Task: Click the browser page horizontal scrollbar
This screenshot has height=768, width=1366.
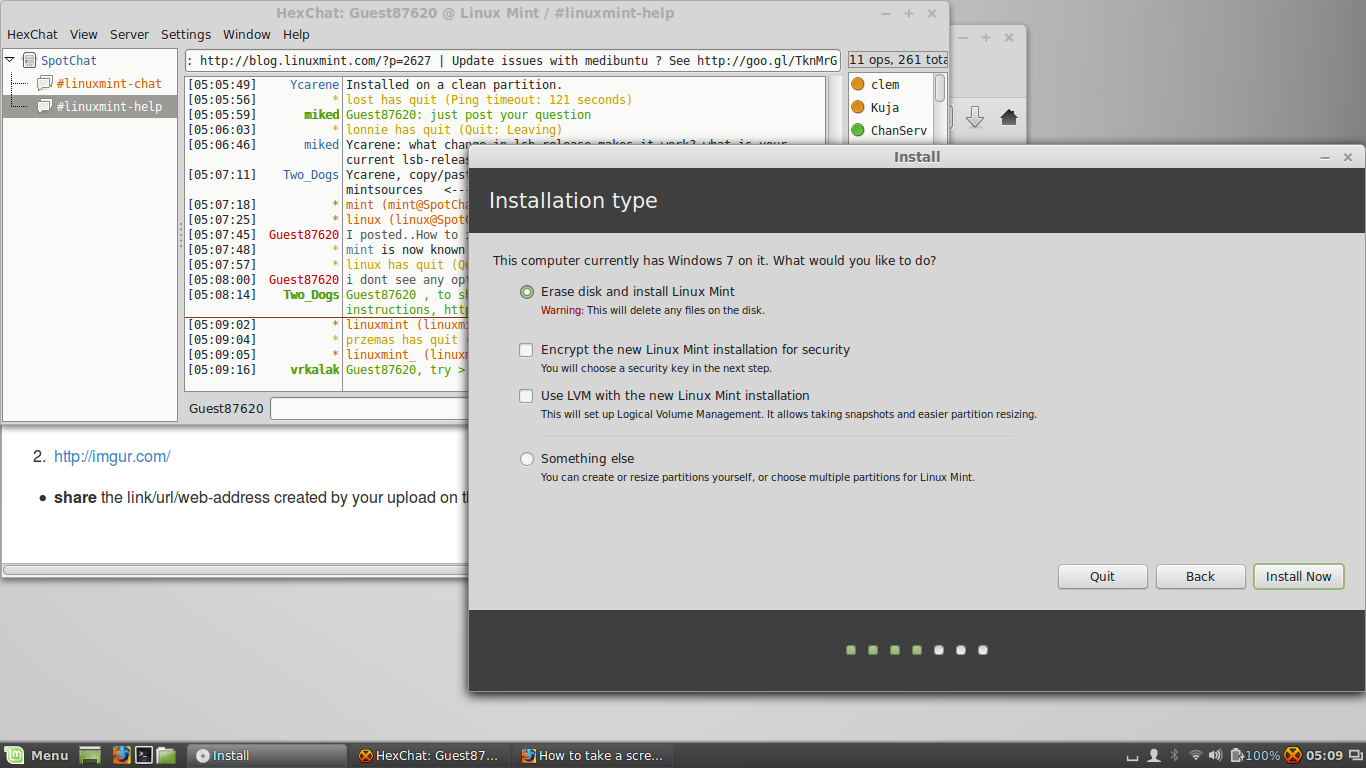Action: point(235,570)
